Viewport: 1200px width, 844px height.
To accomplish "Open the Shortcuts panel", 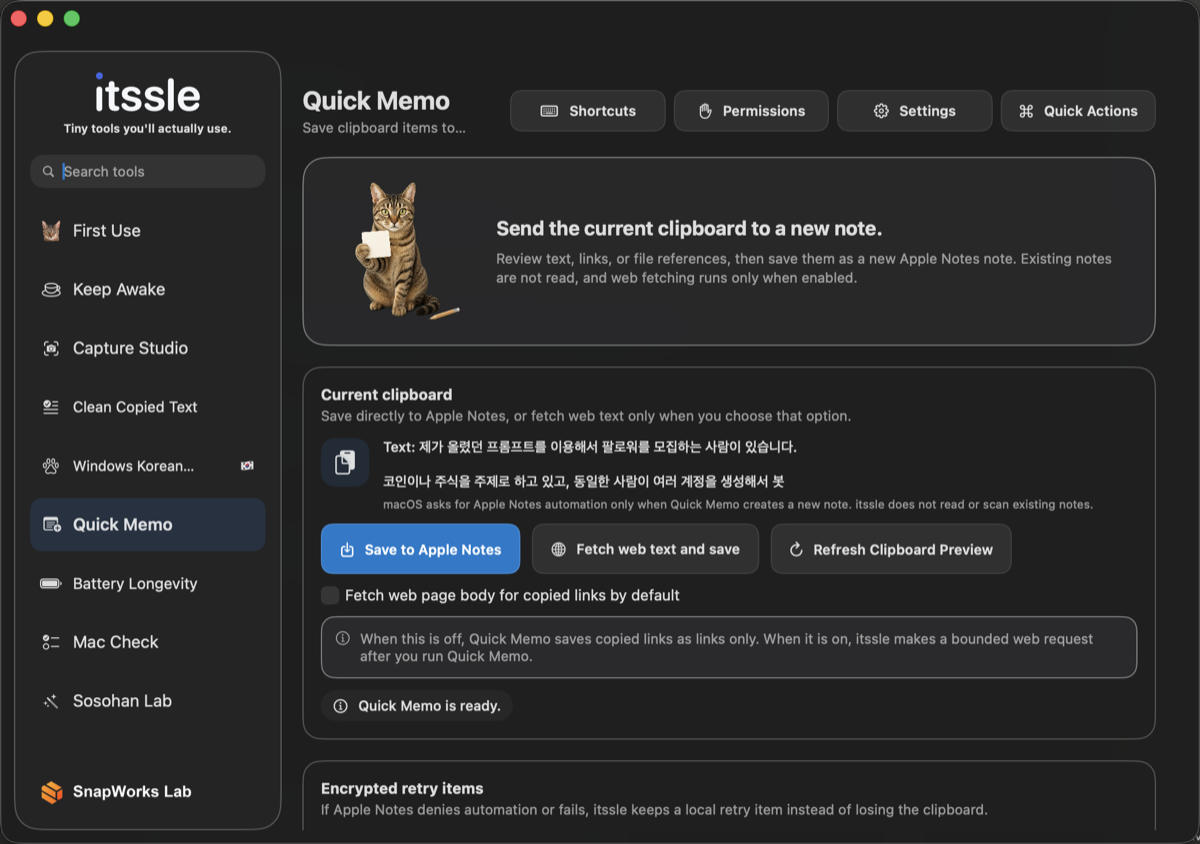I will tap(588, 111).
